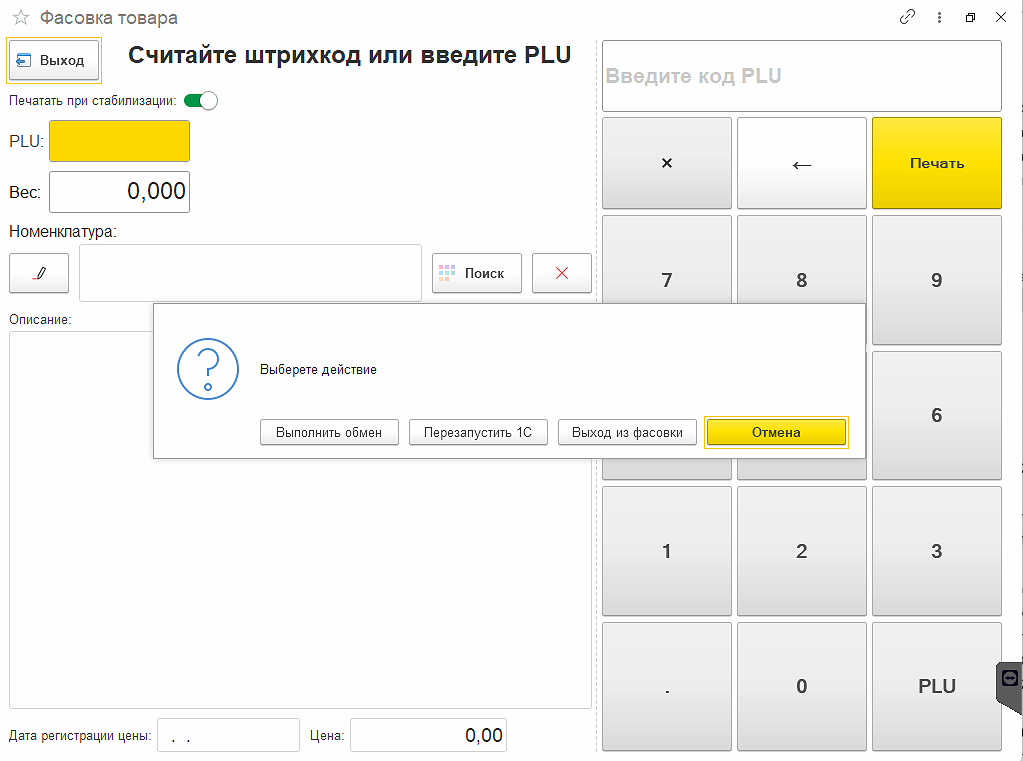The image size is (1023, 761).
Task: Tap keypad digit 3
Action: pos(937,551)
